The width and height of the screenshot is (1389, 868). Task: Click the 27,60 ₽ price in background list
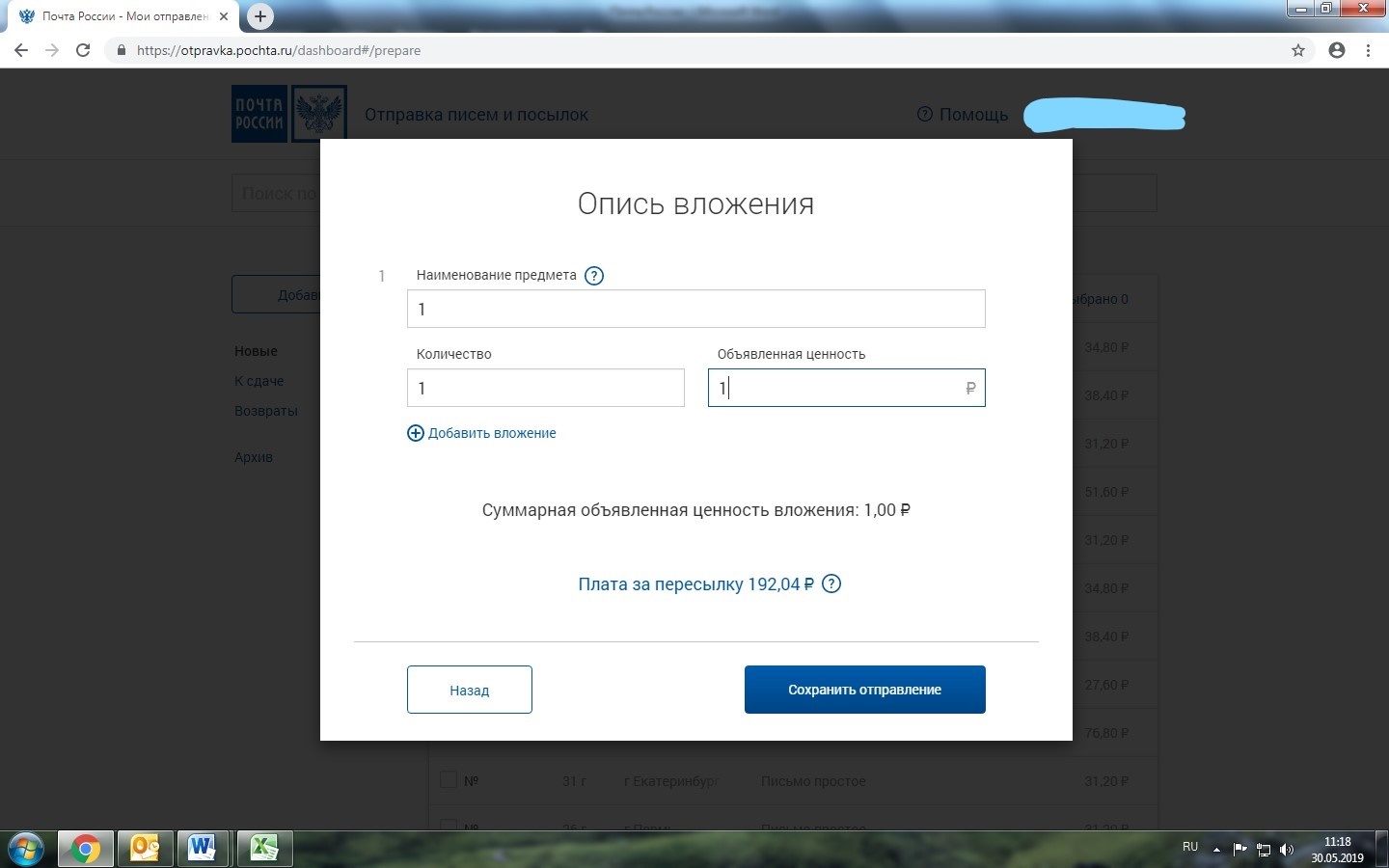click(x=1106, y=685)
